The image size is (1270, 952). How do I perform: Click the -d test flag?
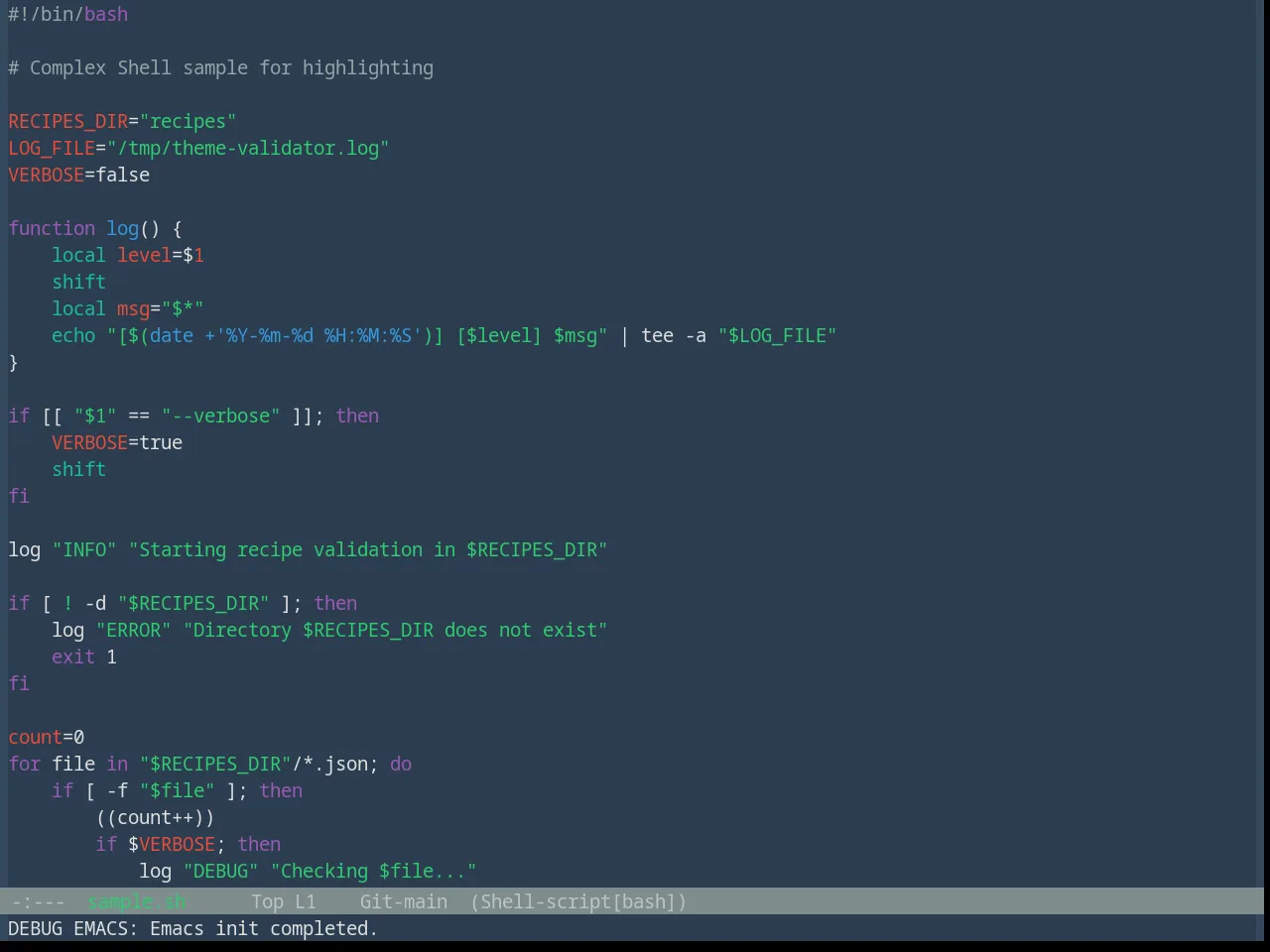pos(95,603)
